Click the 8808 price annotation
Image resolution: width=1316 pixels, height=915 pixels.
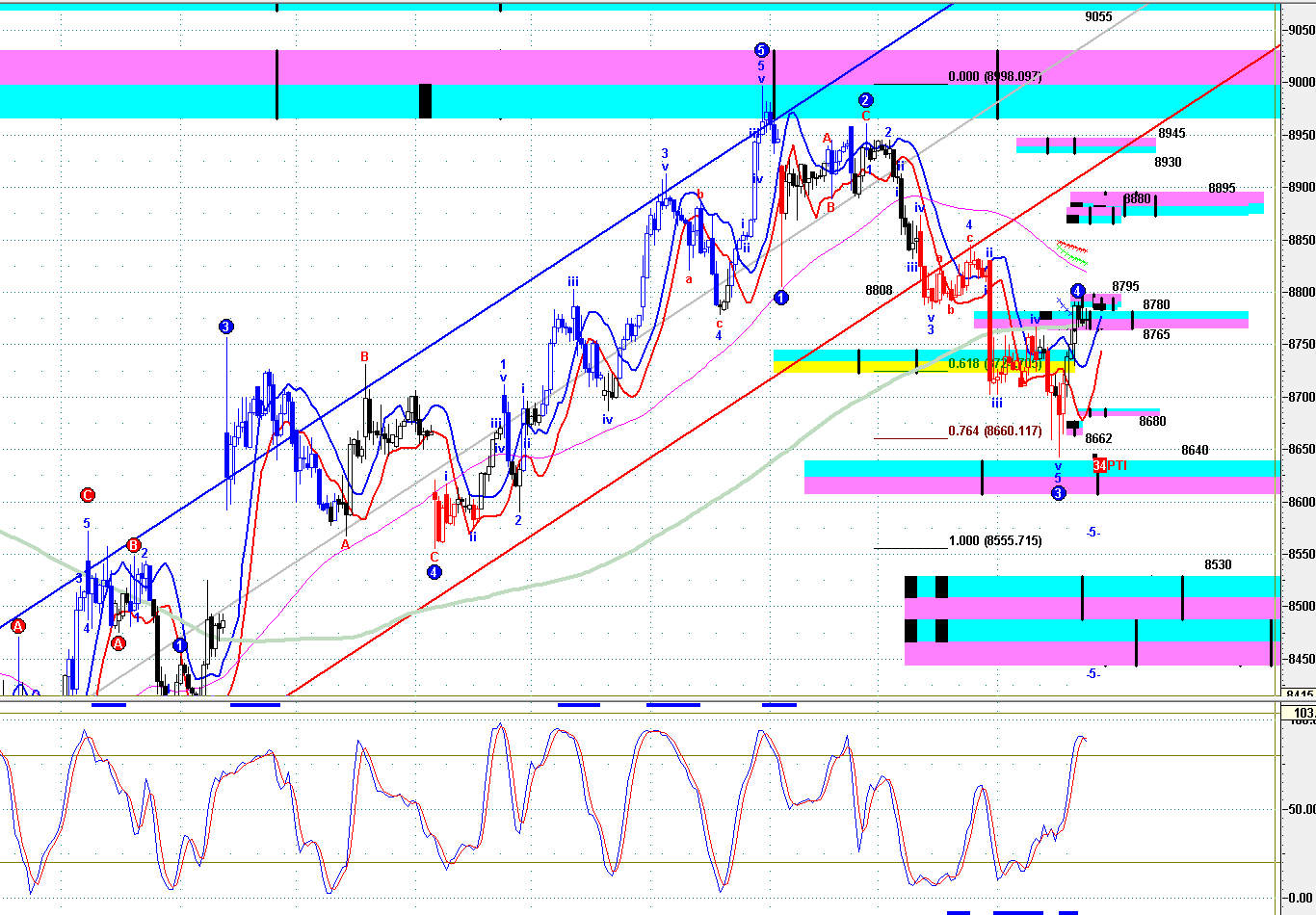pos(879,290)
